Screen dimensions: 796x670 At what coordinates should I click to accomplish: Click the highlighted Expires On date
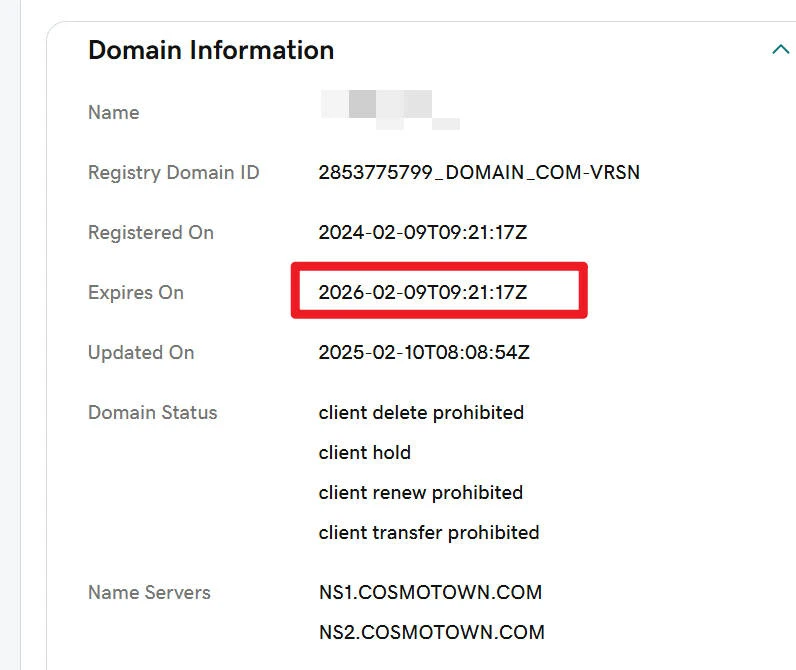tap(422, 293)
